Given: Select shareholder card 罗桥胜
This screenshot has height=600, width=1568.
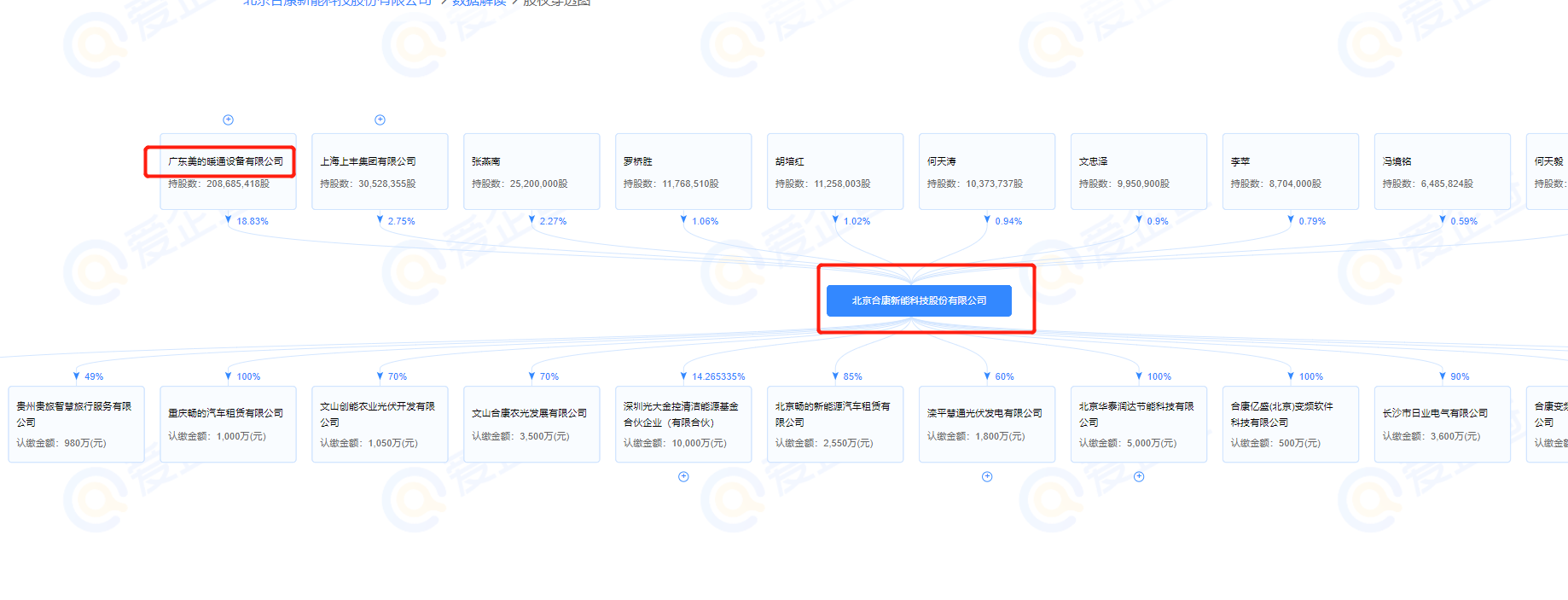Looking at the screenshot, I should (x=683, y=172).
